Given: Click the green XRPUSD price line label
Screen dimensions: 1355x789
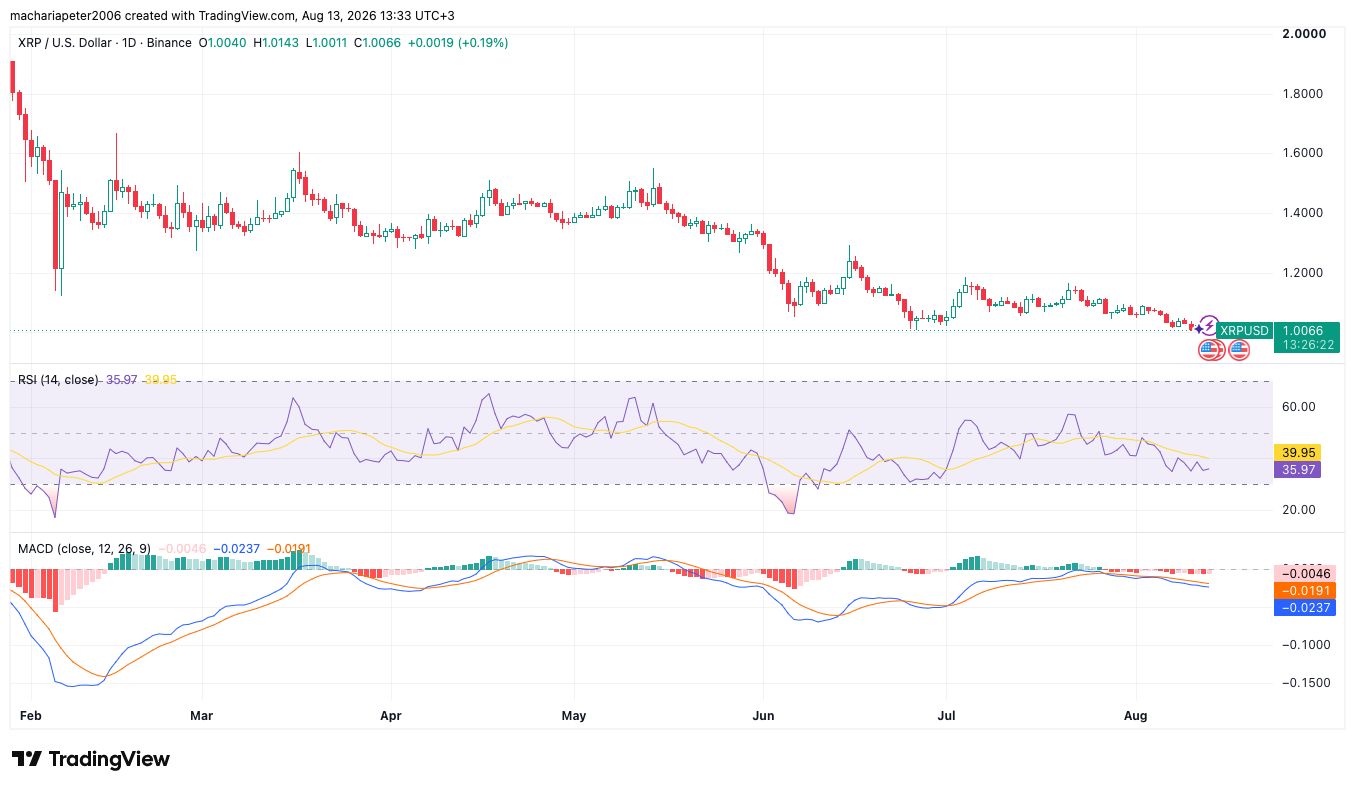Looking at the screenshot, I should (x=1244, y=331).
